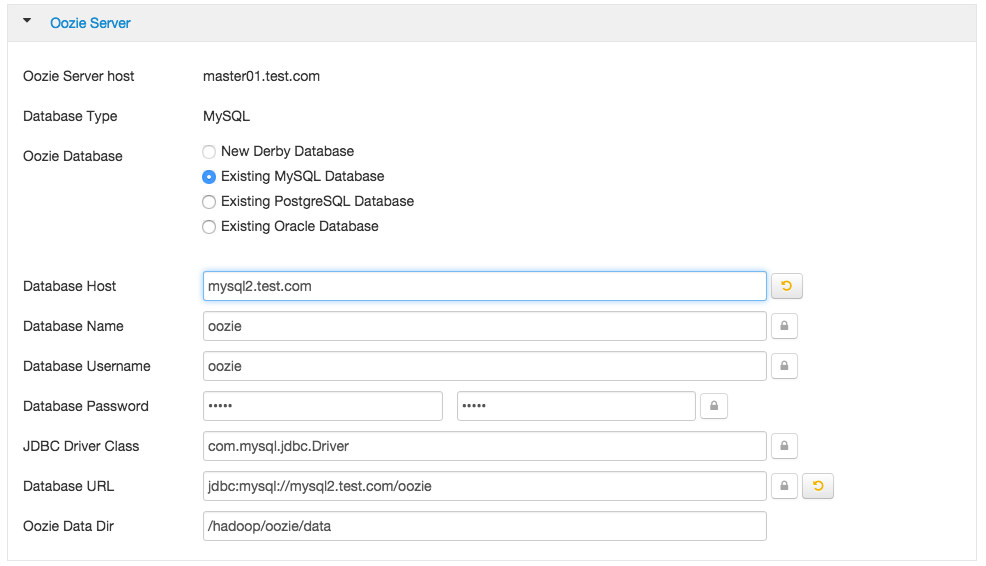Image resolution: width=986 pixels, height=566 pixels.
Task: Choose Existing Oracle Database radio button
Action: (x=209, y=227)
